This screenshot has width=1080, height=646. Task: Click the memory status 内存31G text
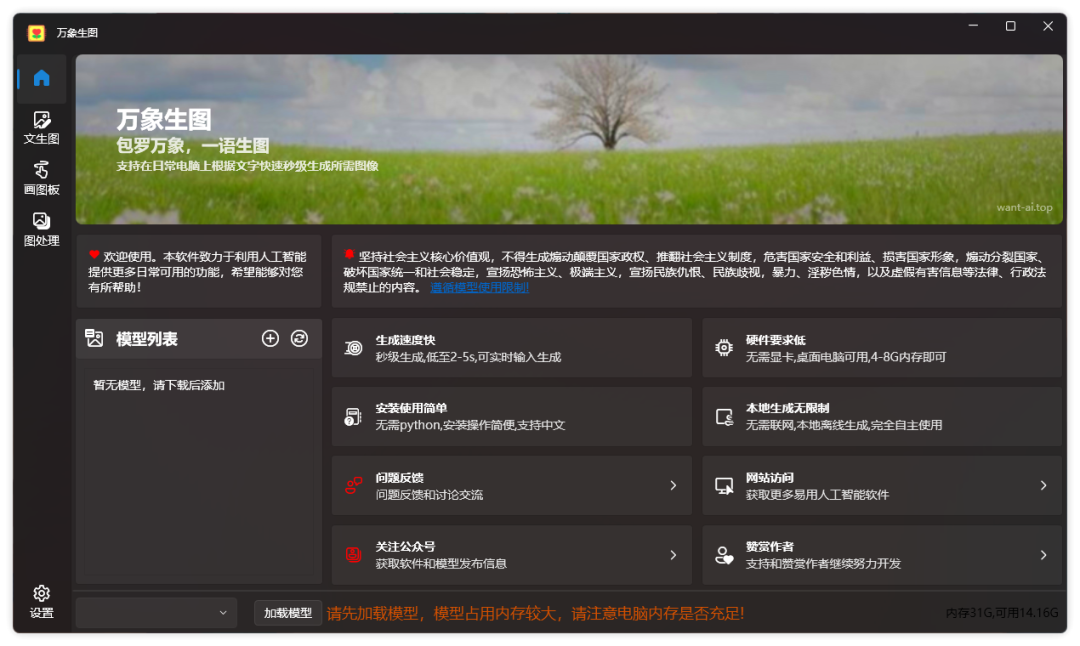[1002, 612]
